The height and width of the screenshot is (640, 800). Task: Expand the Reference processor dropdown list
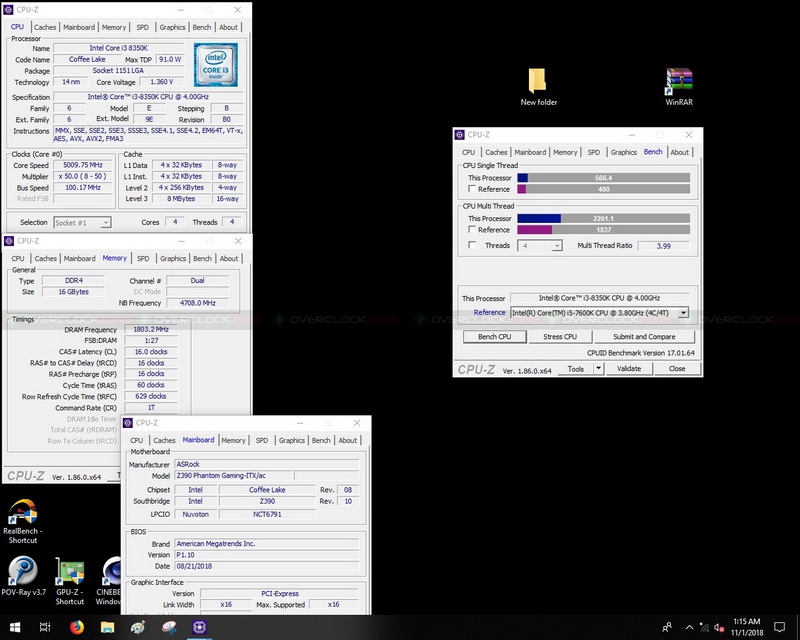click(683, 312)
